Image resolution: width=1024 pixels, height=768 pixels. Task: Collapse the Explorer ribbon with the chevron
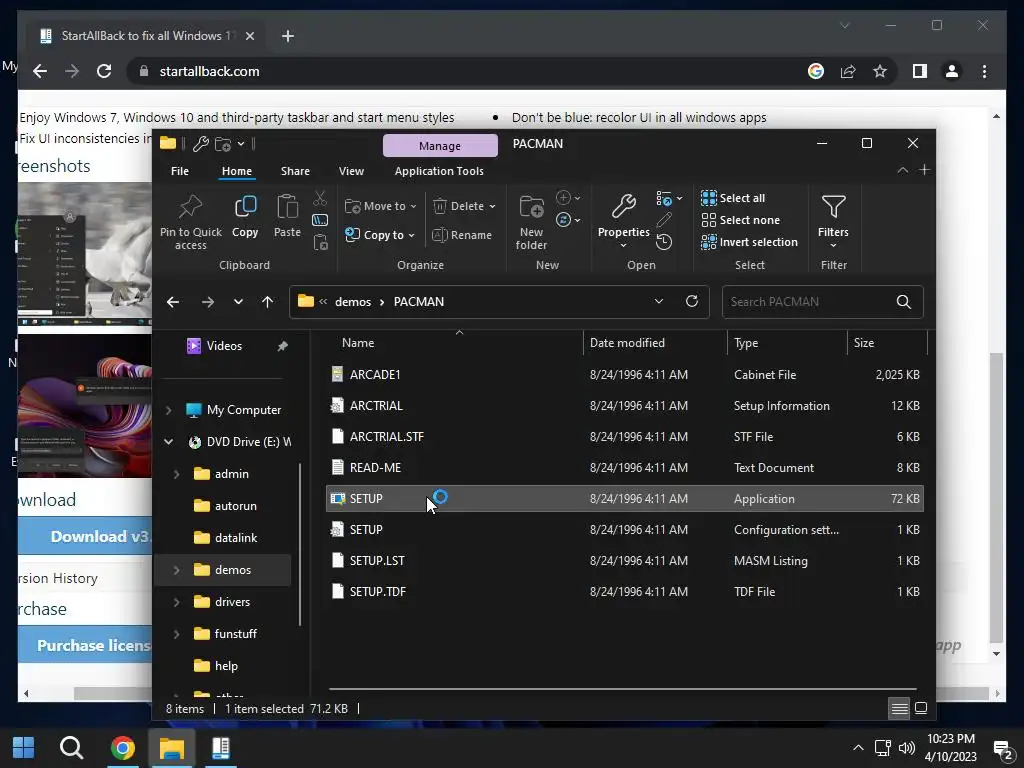pos(903,170)
